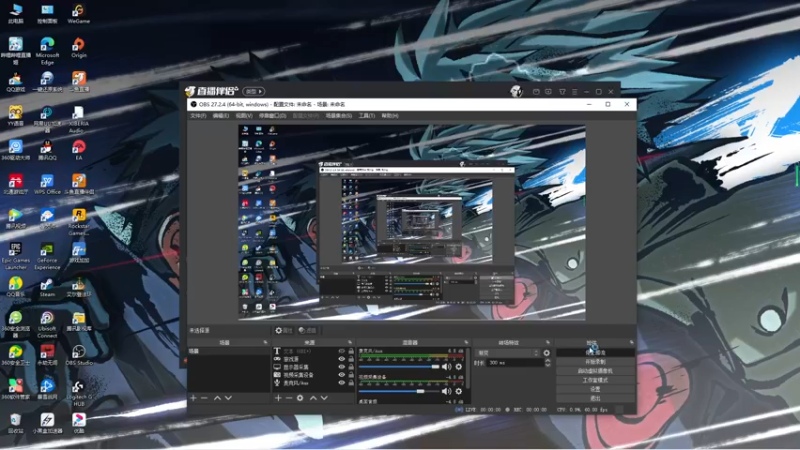
Task: Move scene up in Scenes panel
Action: click(x=217, y=398)
